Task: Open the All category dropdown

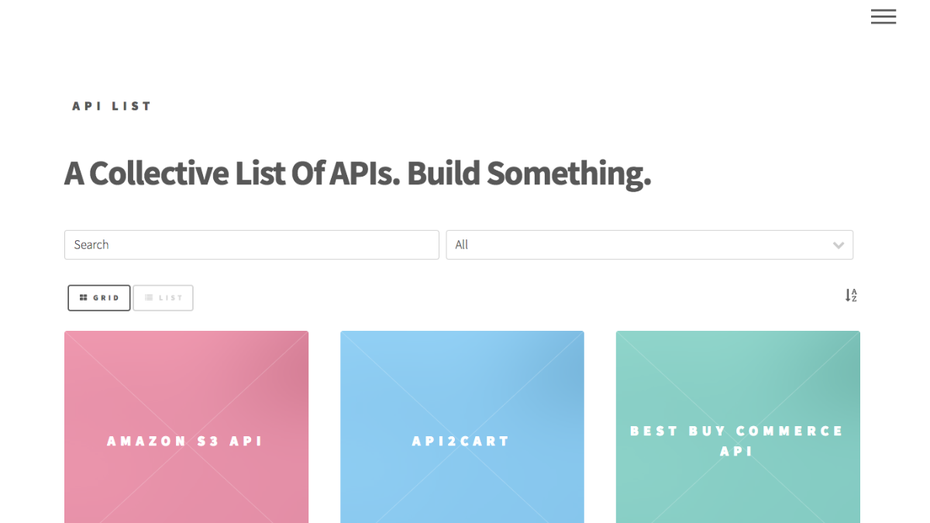Action: (x=648, y=245)
